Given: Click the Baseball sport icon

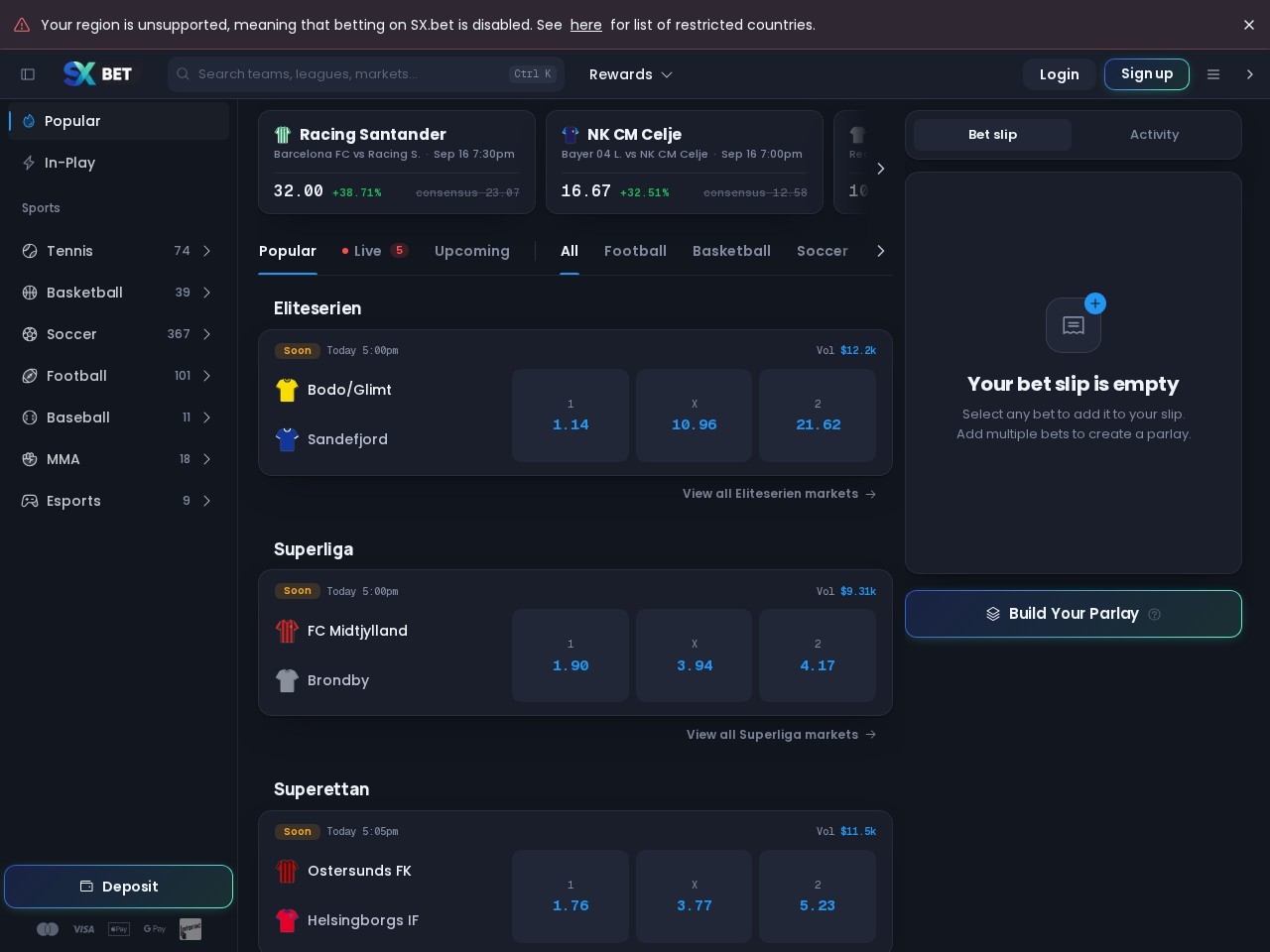Looking at the screenshot, I should [x=30, y=417].
